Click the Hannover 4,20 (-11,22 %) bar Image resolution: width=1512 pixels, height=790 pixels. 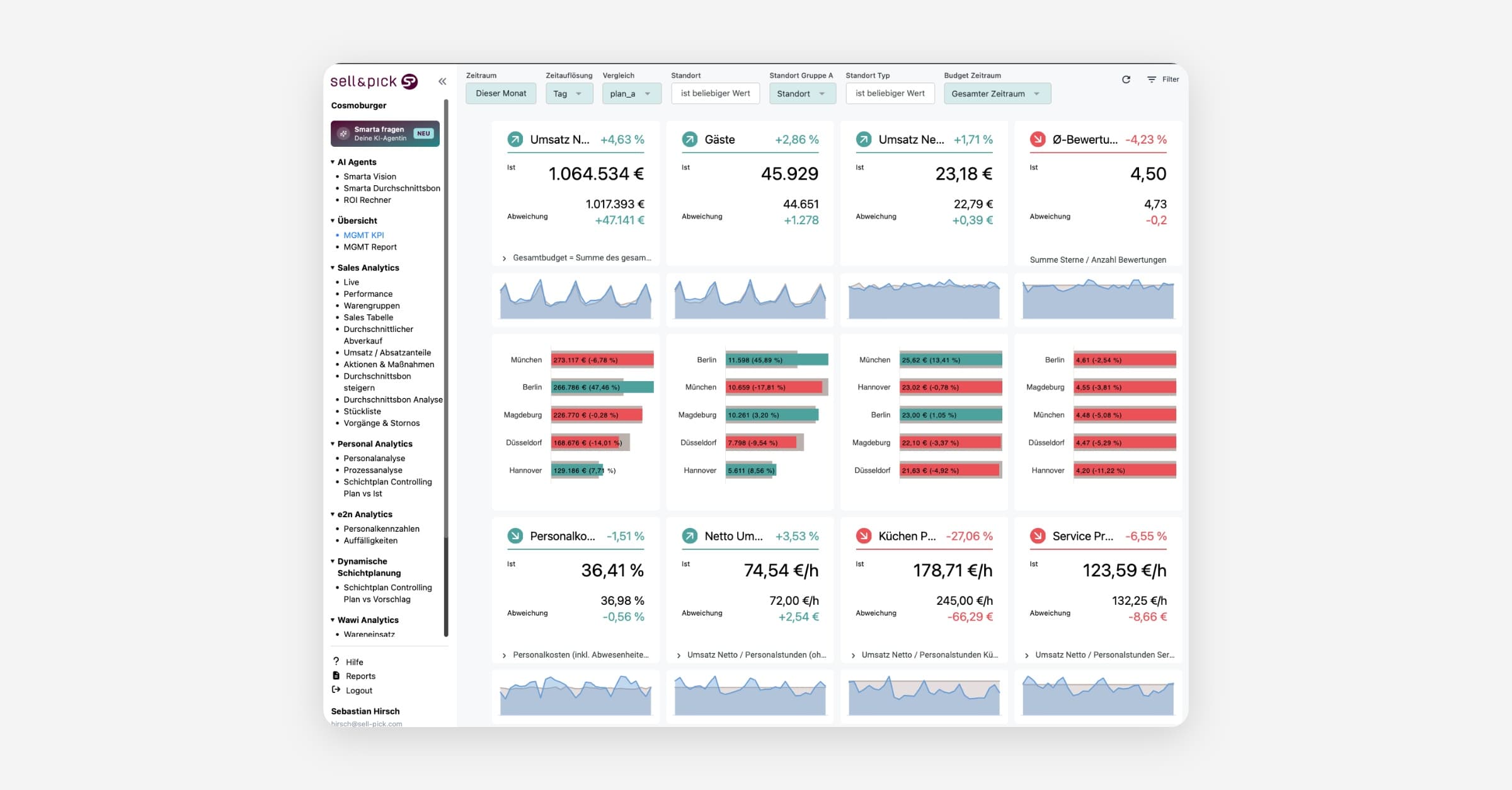pyautogui.click(x=1125, y=470)
